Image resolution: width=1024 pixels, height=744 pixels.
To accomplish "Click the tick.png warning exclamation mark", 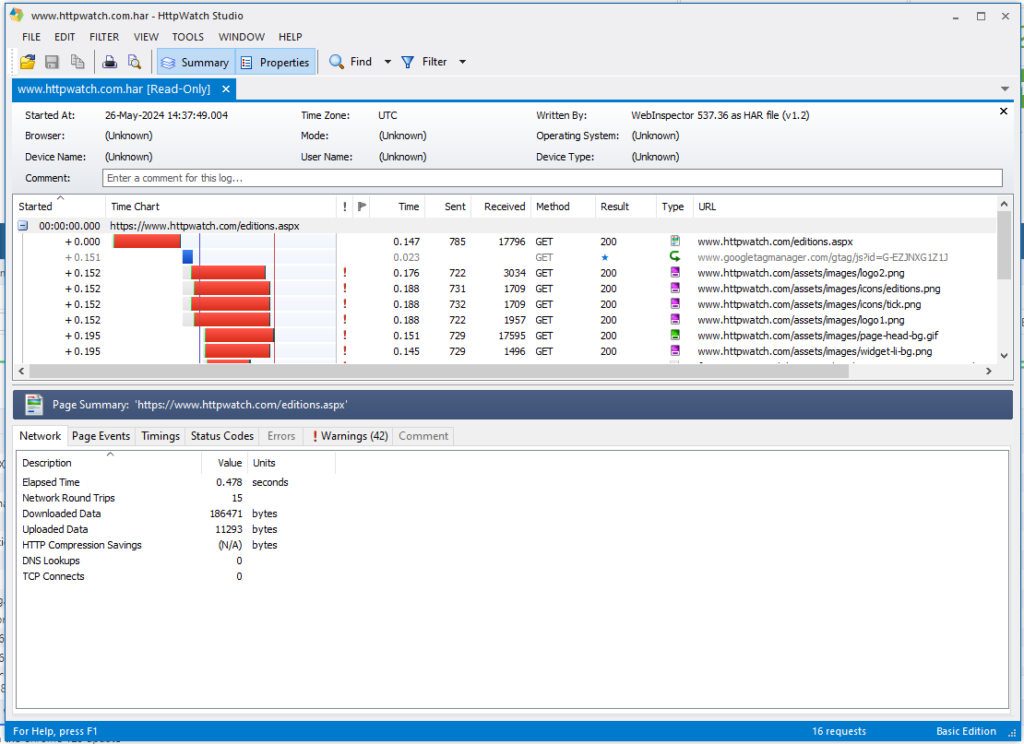I will click(345, 304).
